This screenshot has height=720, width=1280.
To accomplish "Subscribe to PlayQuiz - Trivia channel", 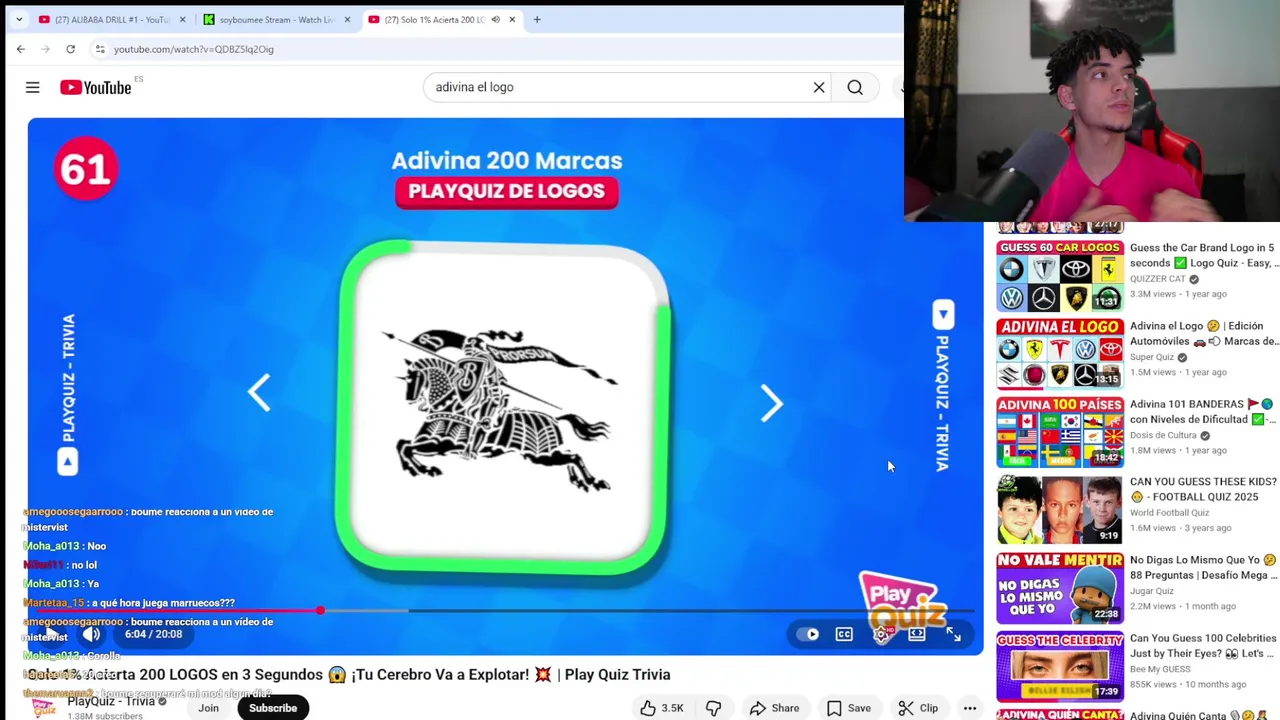I will pos(273,708).
